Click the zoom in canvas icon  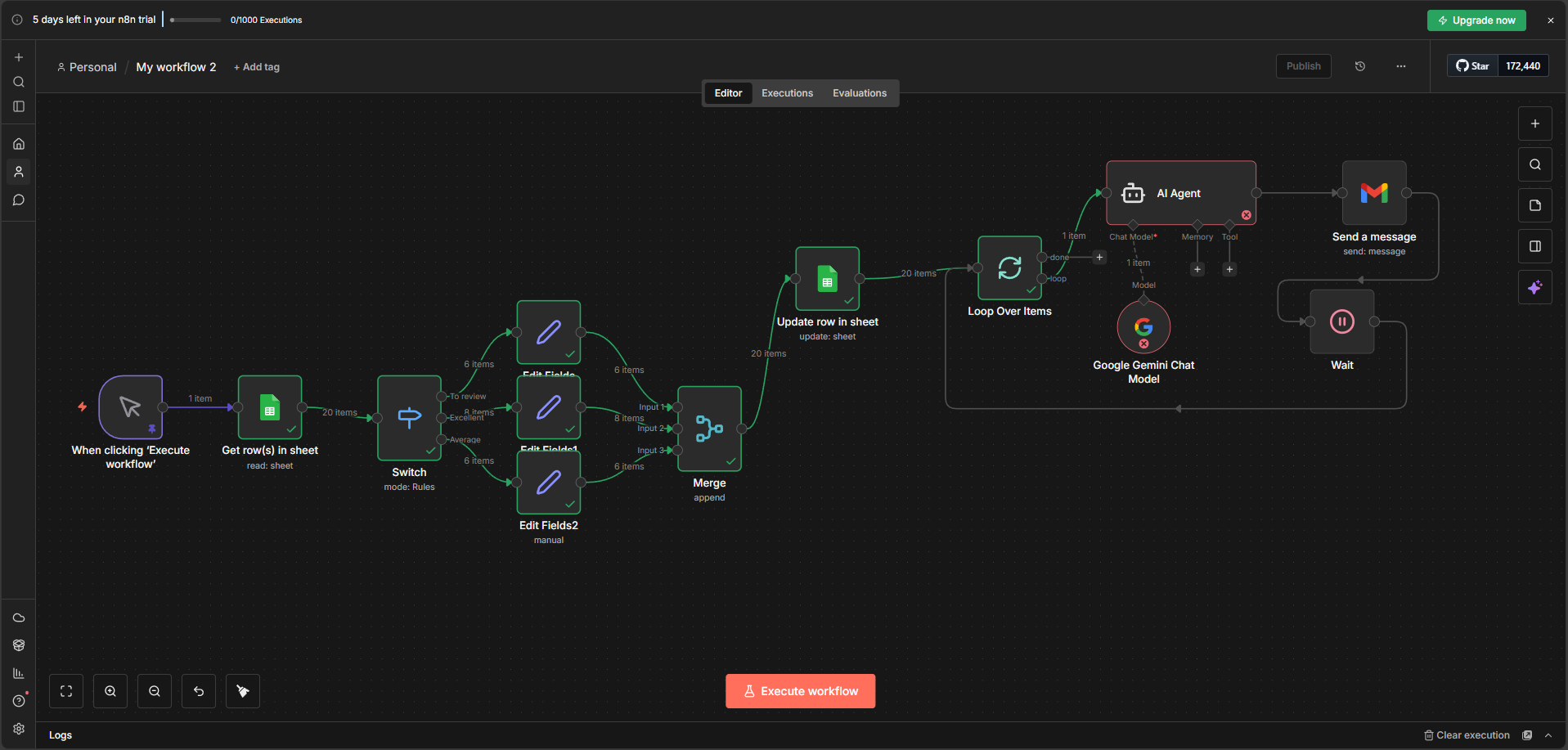(110, 691)
